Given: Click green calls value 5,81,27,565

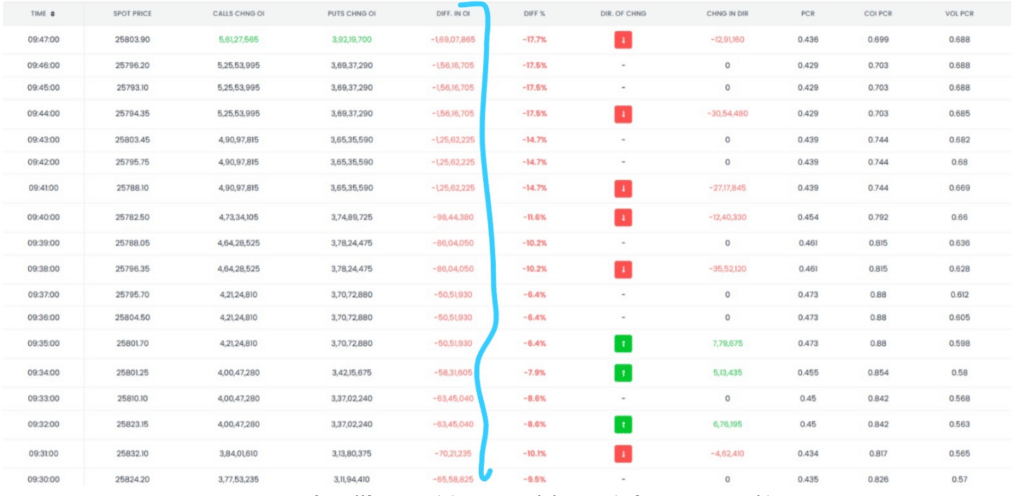Looking at the screenshot, I should click(238, 39).
